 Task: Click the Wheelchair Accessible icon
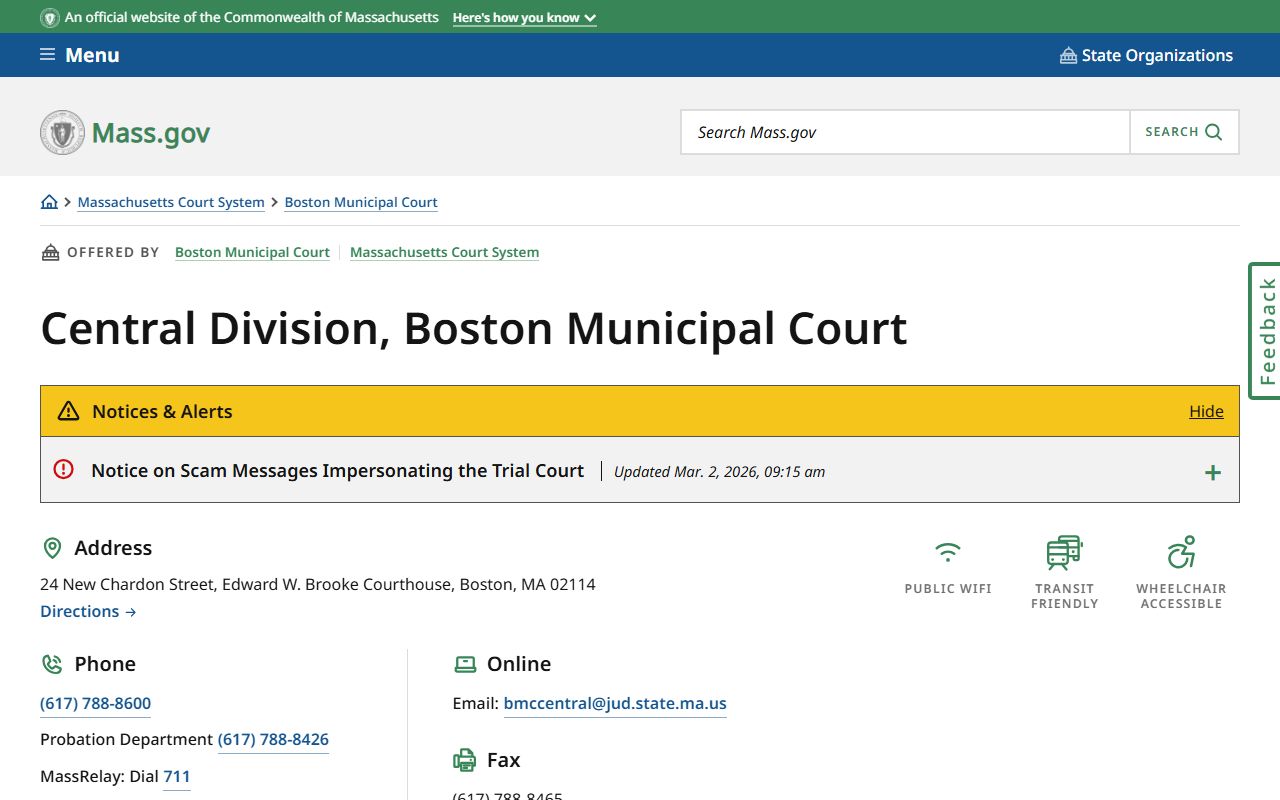(x=1181, y=552)
